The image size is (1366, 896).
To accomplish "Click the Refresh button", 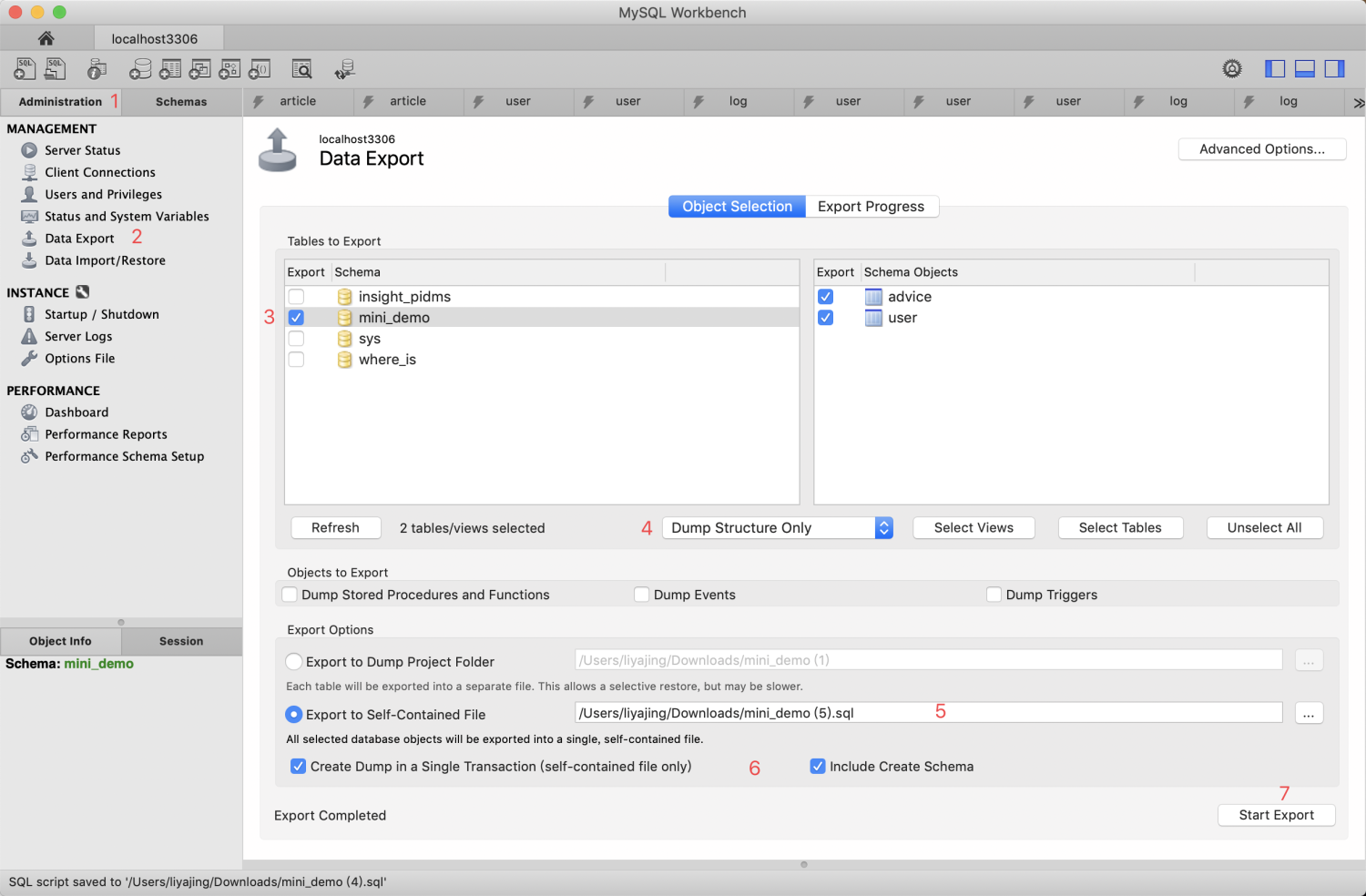I will tap(335, 528).
